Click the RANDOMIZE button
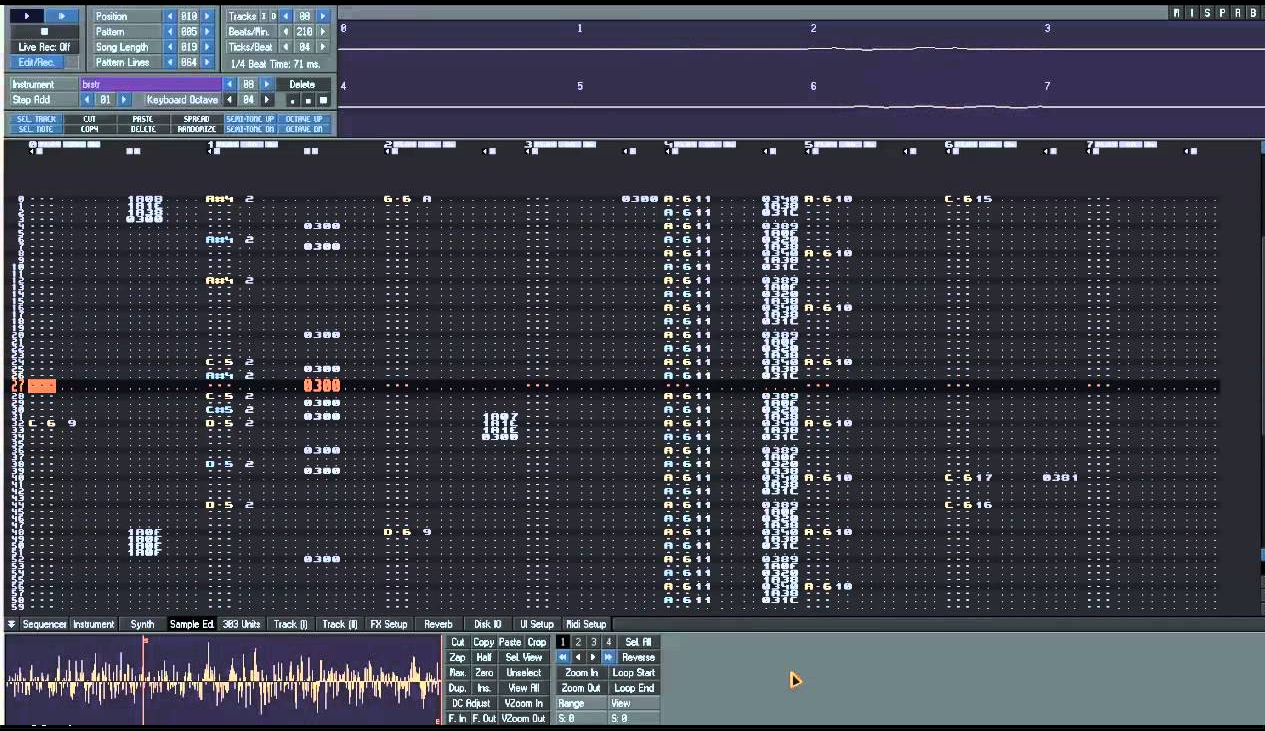Viewport: 1265px width, 731px height. click(x=197, y=129)
